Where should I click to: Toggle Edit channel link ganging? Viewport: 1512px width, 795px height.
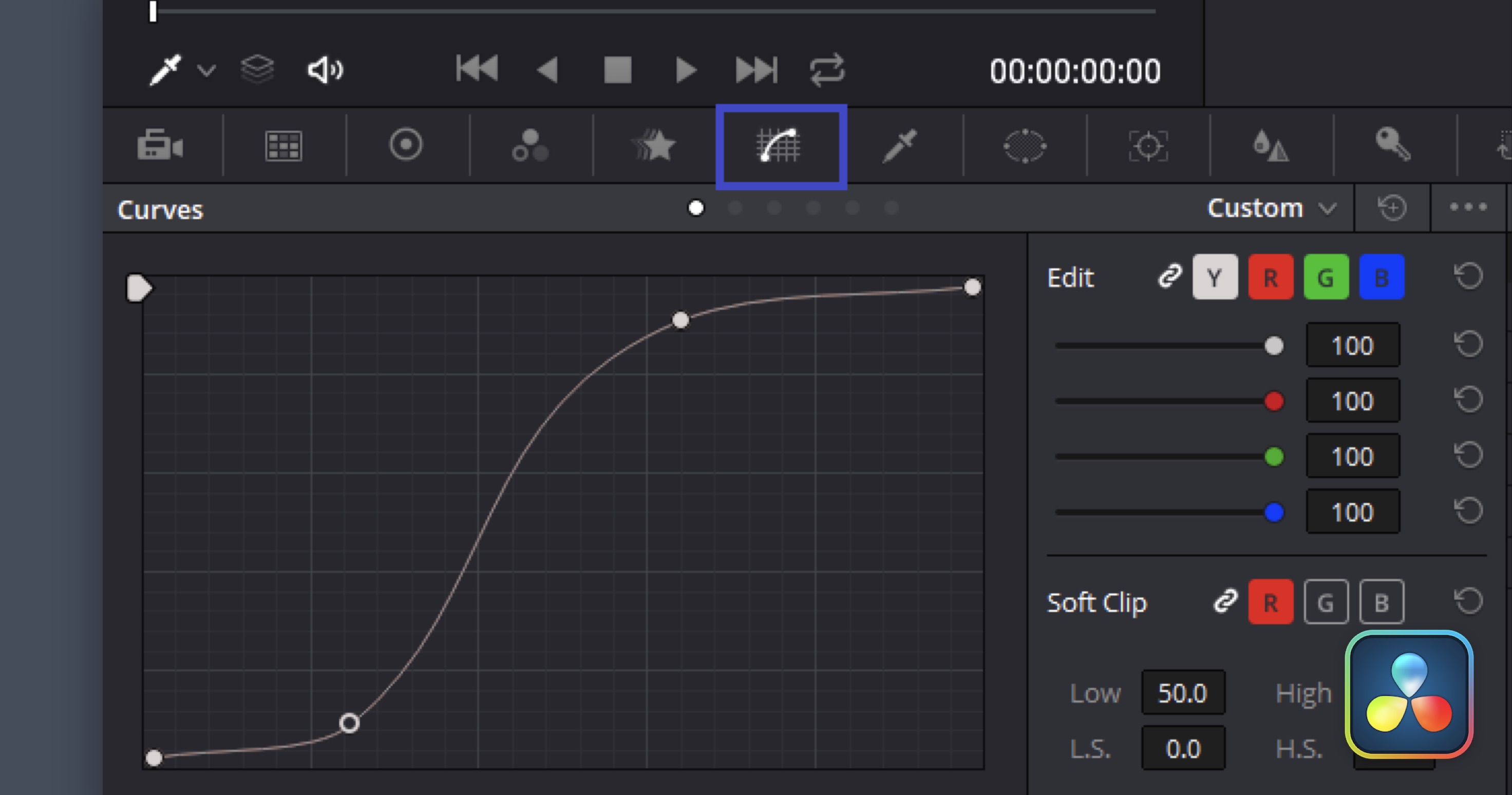click(x=1169, y=276)
